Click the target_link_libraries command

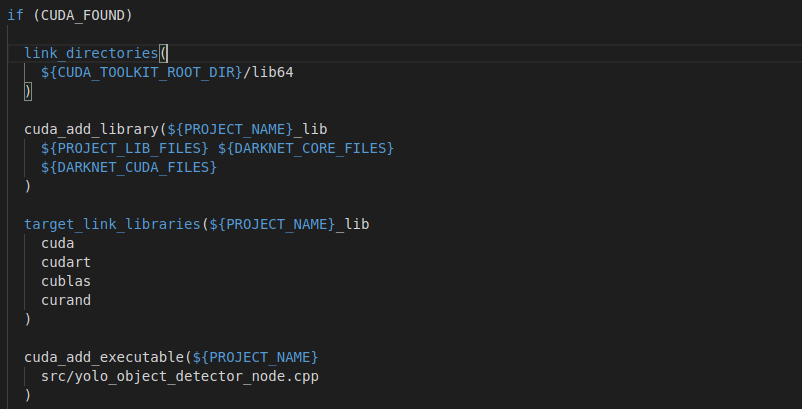[112, 224]
